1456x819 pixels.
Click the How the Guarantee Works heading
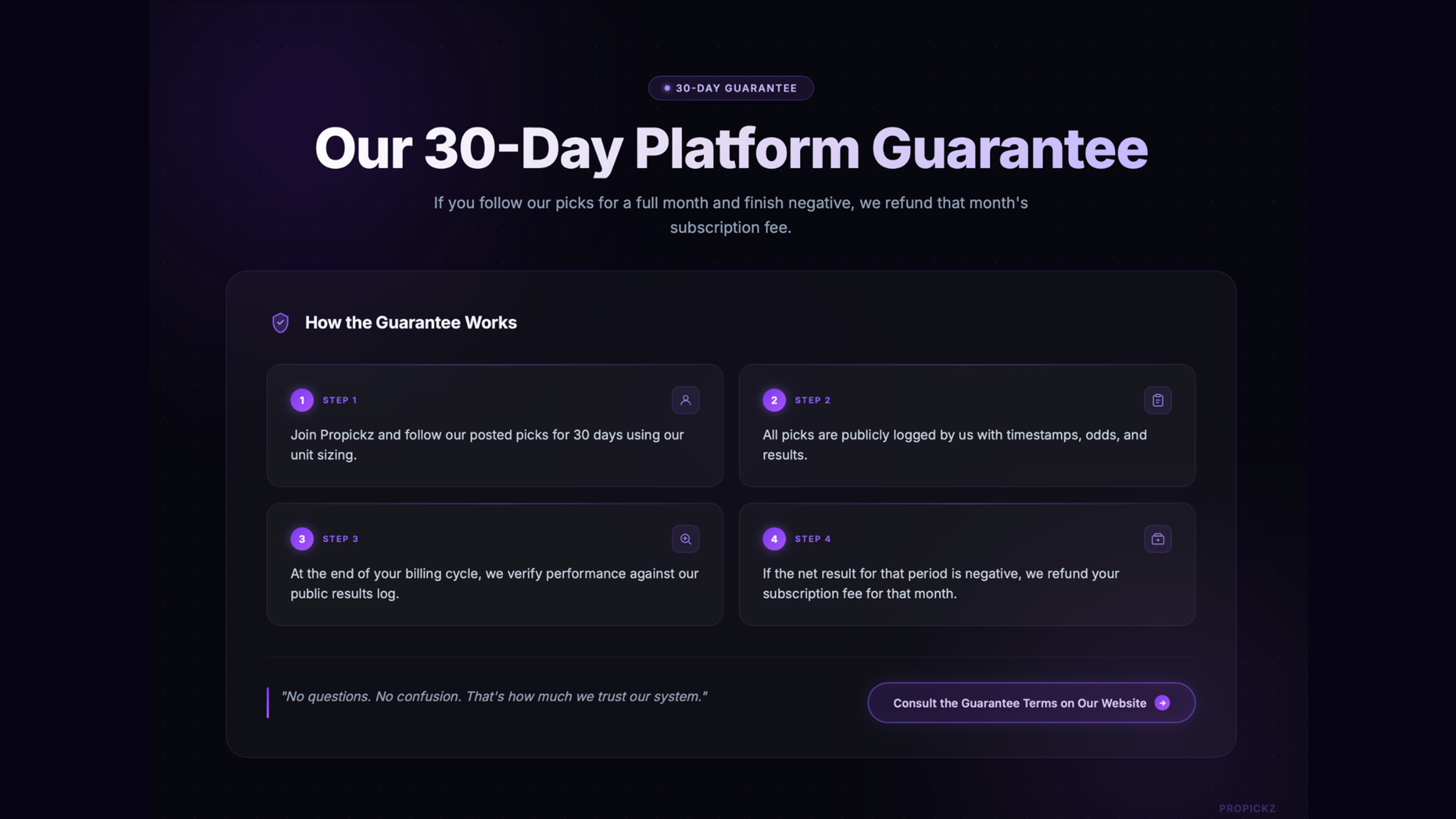pos(411,322)
